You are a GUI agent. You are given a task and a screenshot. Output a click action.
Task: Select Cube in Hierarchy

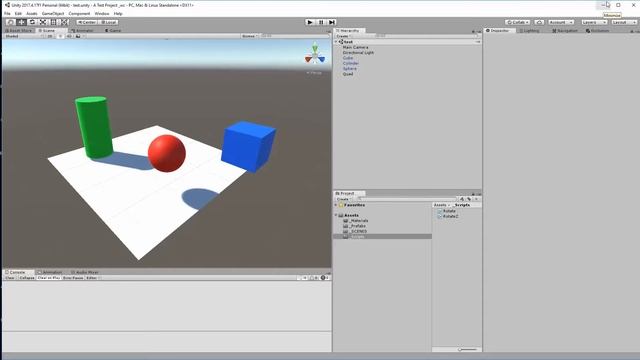(348, 58)
